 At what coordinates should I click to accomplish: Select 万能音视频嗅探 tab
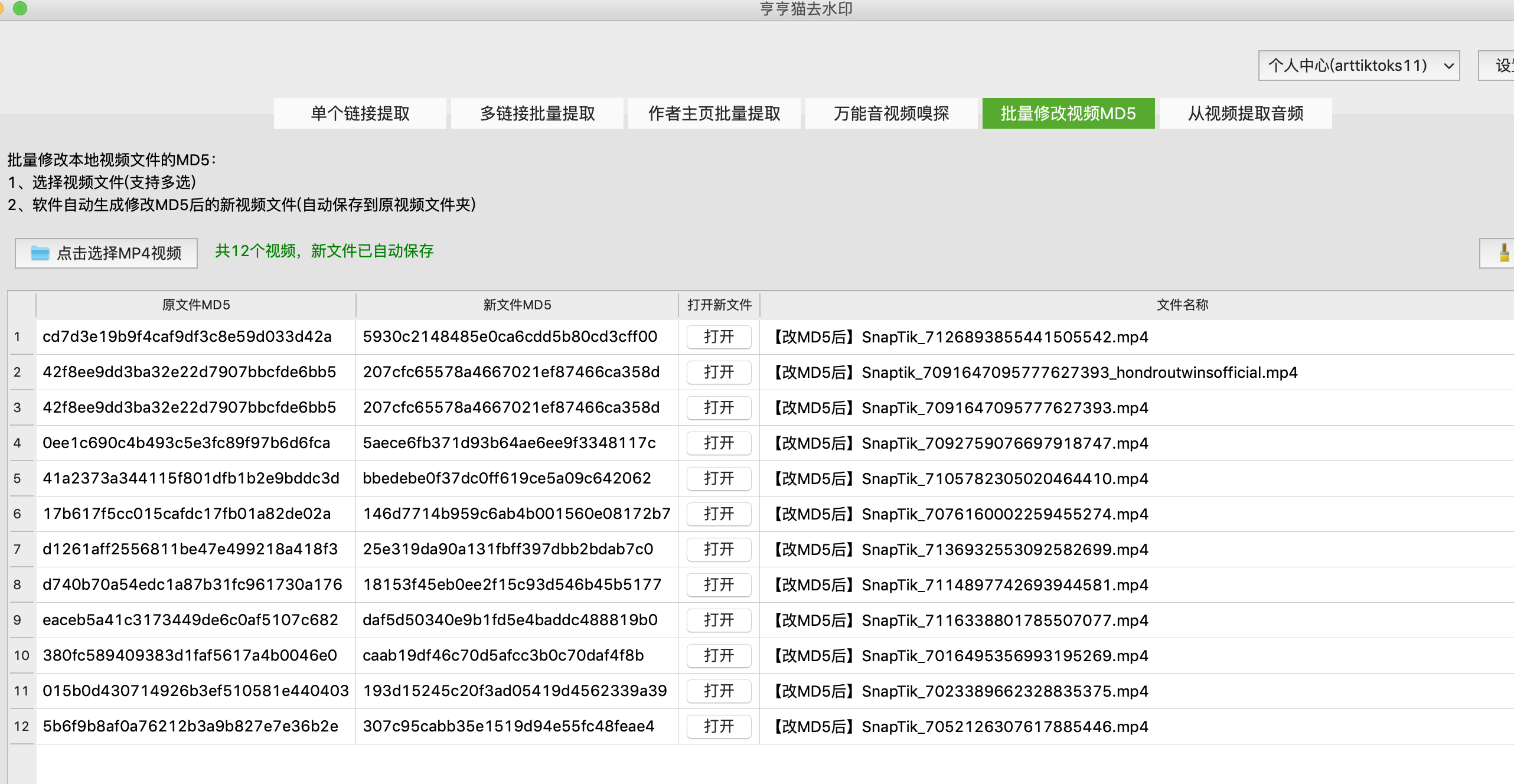click(x=891, y=113)
